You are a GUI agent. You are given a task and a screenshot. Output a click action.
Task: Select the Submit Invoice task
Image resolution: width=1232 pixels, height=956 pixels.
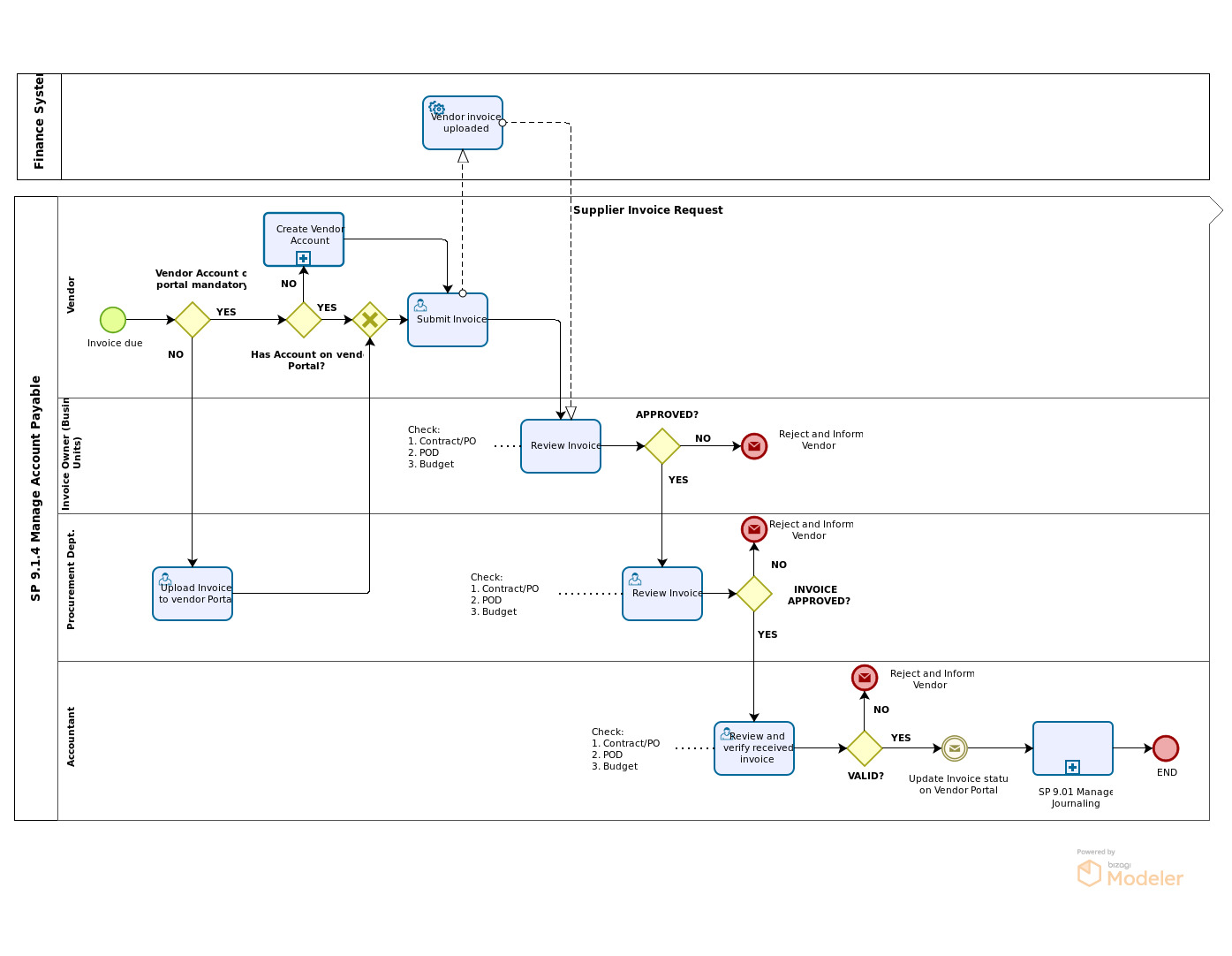(x=448, y=320)
